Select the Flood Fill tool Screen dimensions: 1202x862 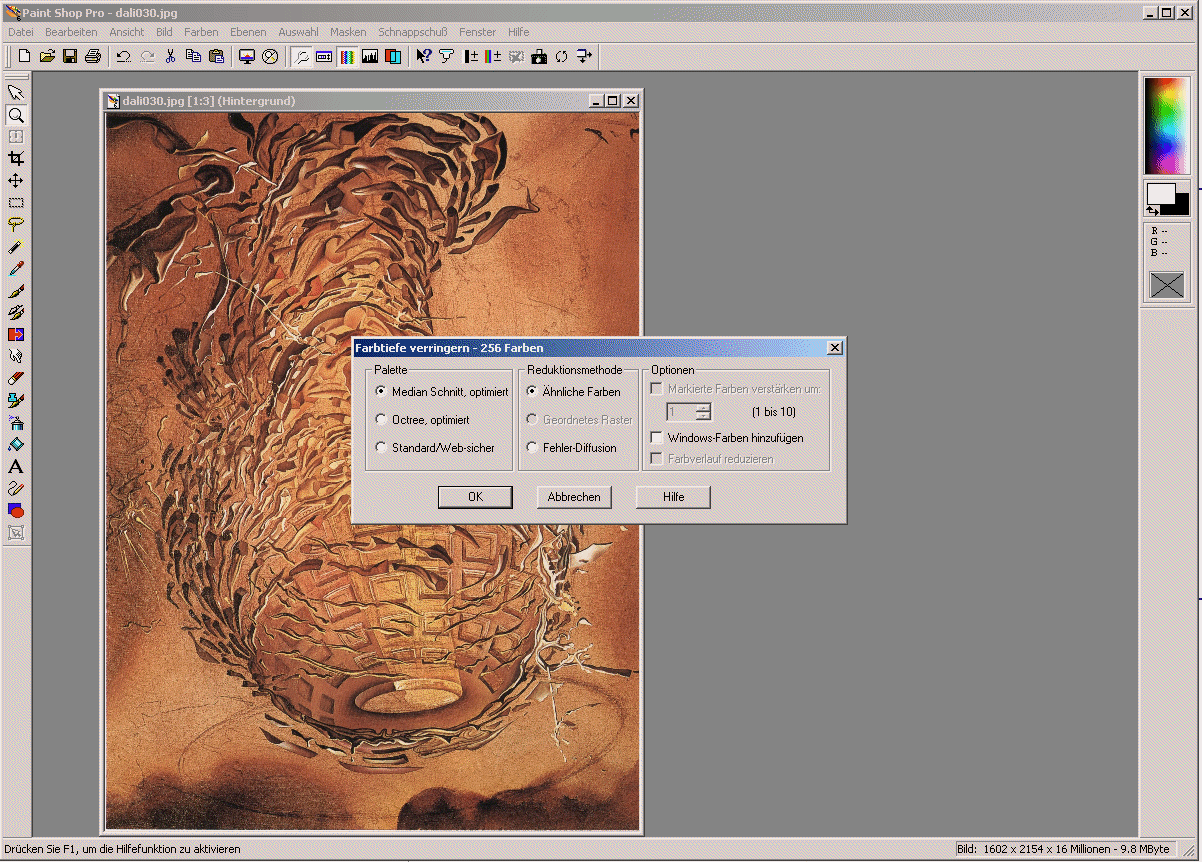pos(16,444)
